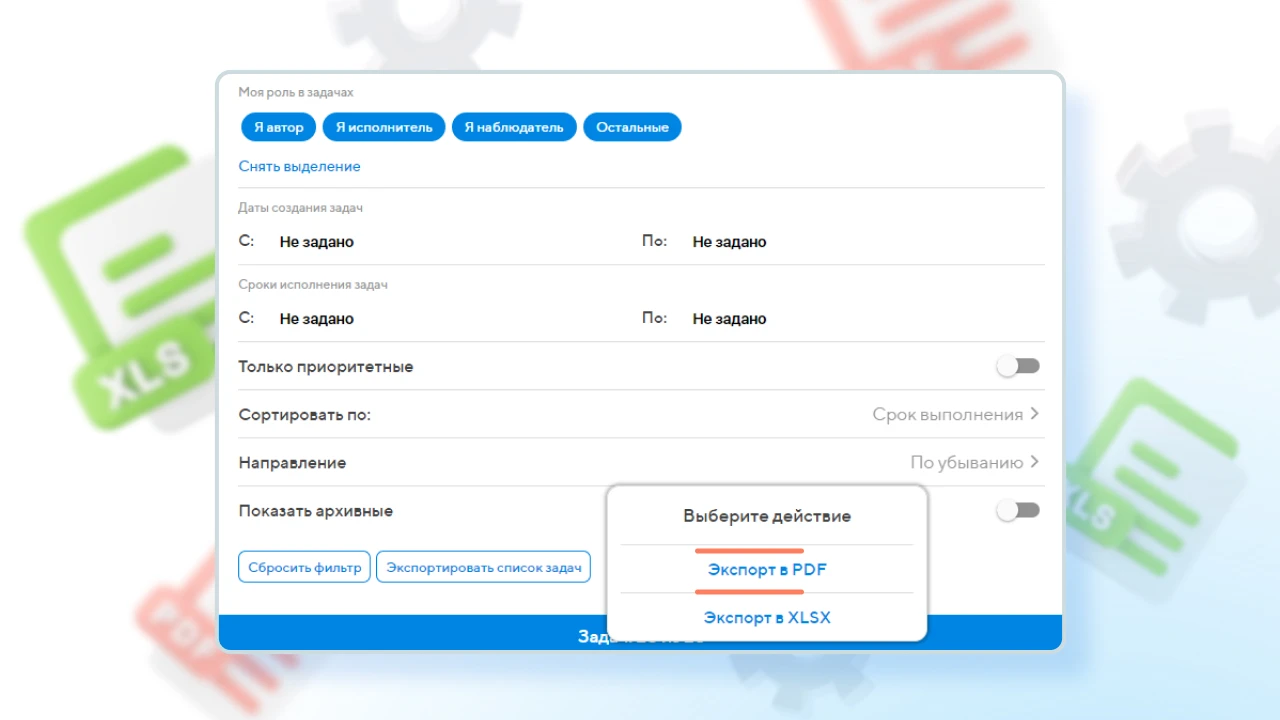
Task: Set creation date "С" value Не задано
Action: (x=317, y=242)
